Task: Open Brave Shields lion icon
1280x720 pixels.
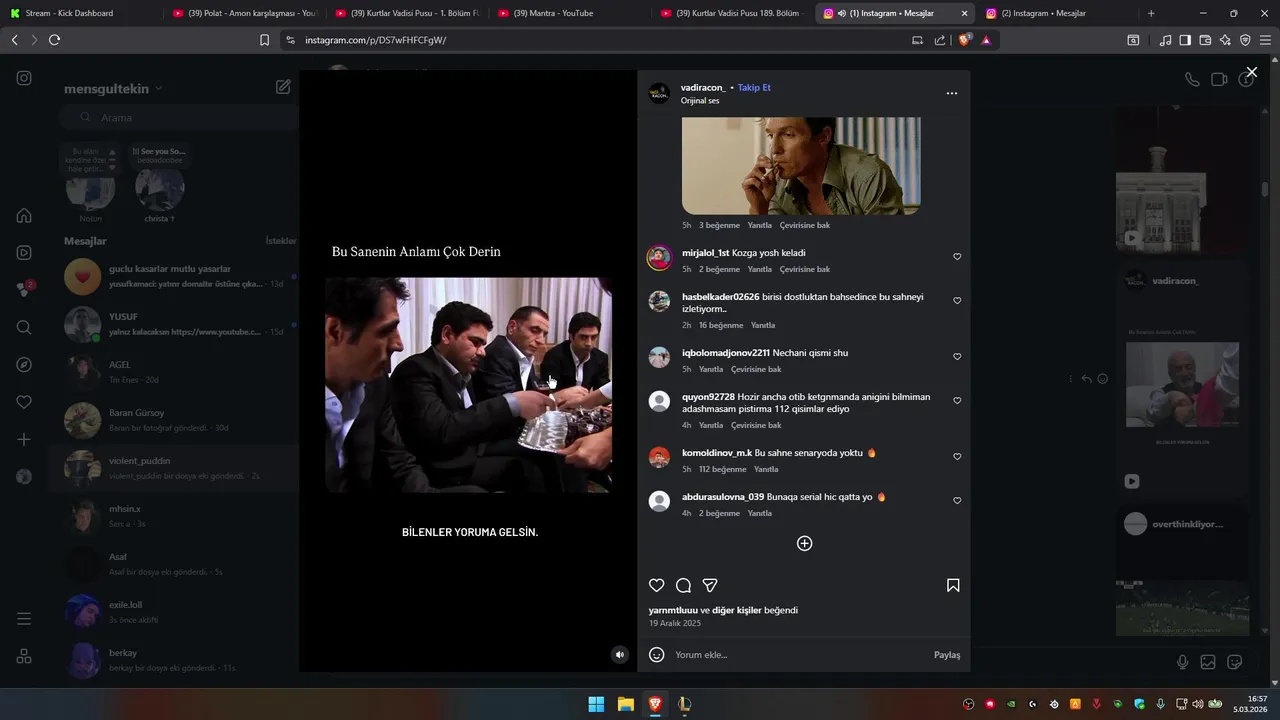Action: 965,40
